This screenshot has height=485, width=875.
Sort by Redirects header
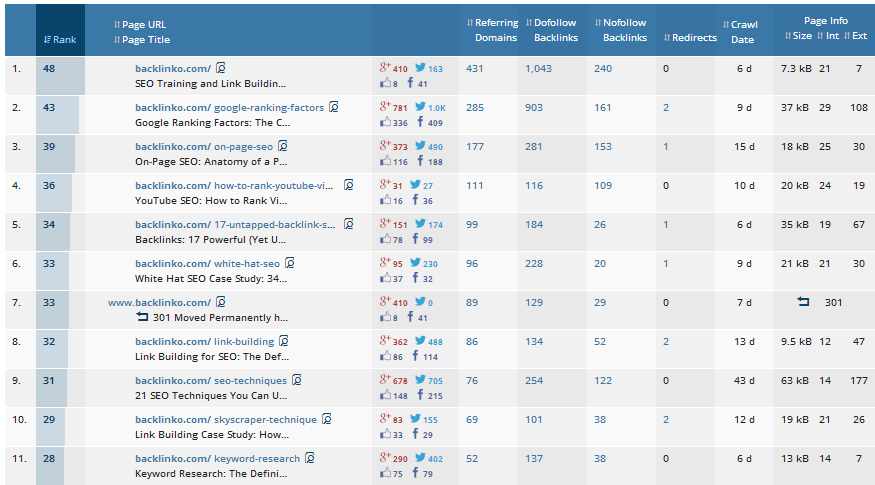(690, 37)
